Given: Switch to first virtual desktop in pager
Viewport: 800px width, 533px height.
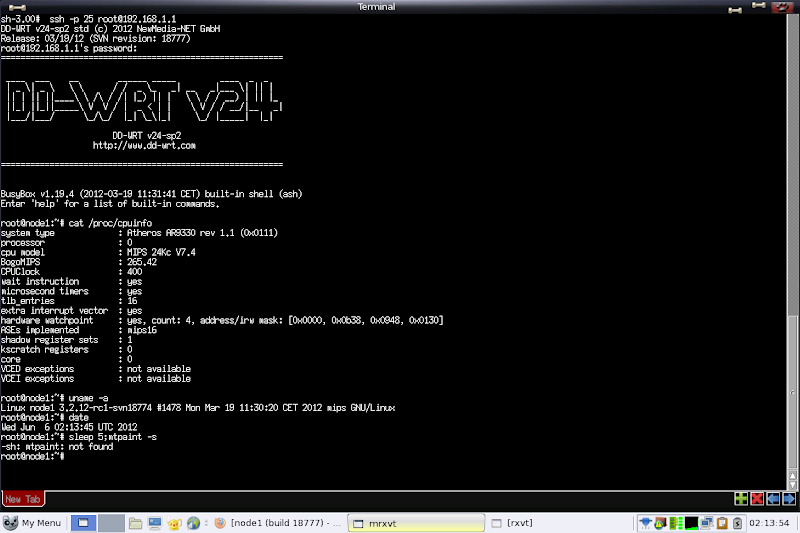Looking at the screenshot, I should pos(83,523).
